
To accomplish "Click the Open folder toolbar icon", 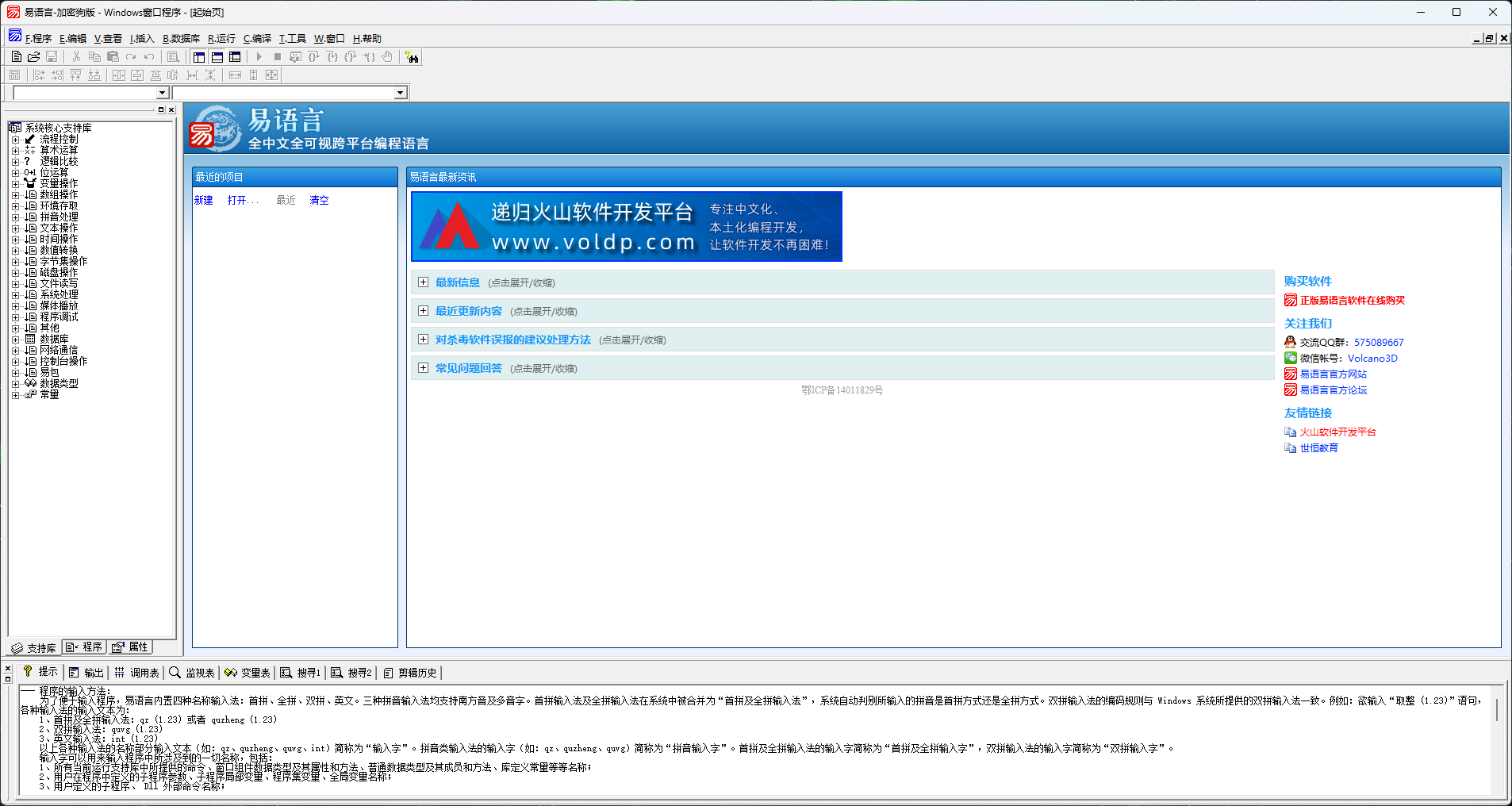I will (x=33, y=57).
